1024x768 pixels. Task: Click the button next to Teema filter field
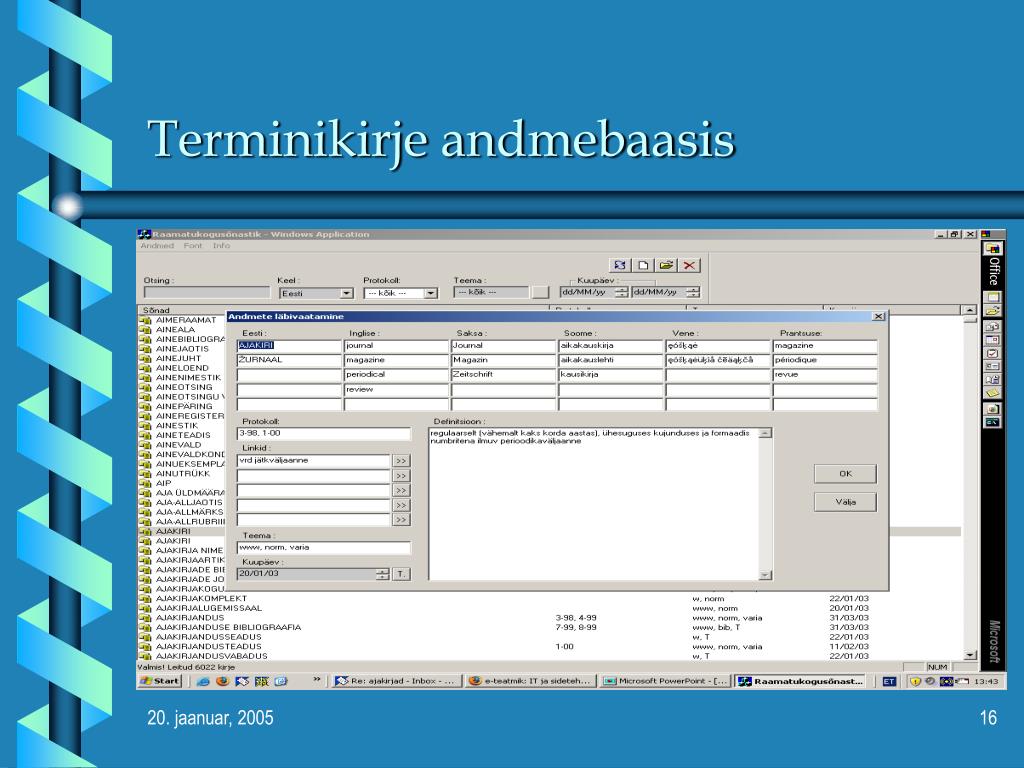[x=540, y=293]
